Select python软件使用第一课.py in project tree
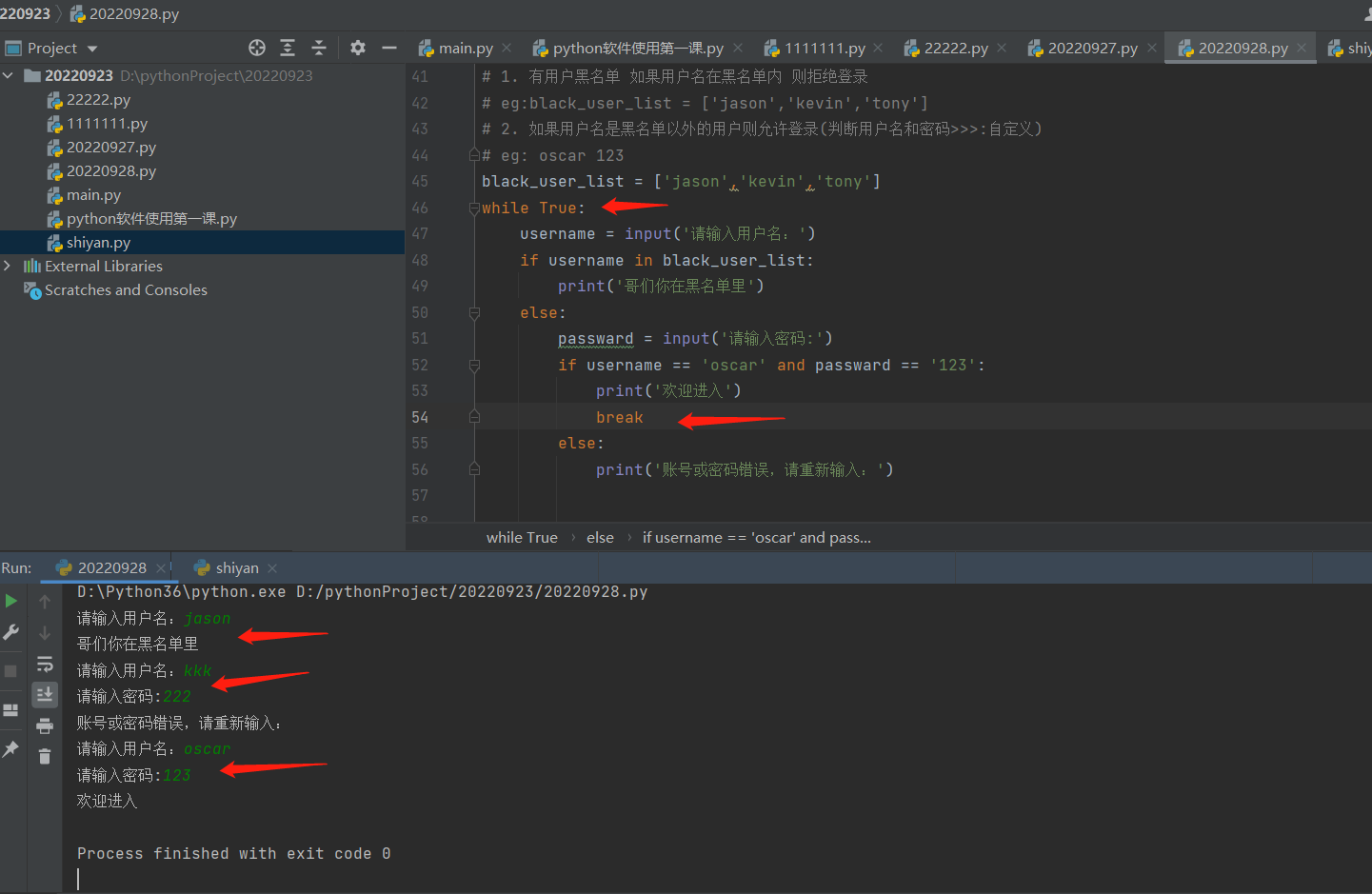The width and height of the screenshot is (1372, 894). pyautogui.click(x=151, y=218)
